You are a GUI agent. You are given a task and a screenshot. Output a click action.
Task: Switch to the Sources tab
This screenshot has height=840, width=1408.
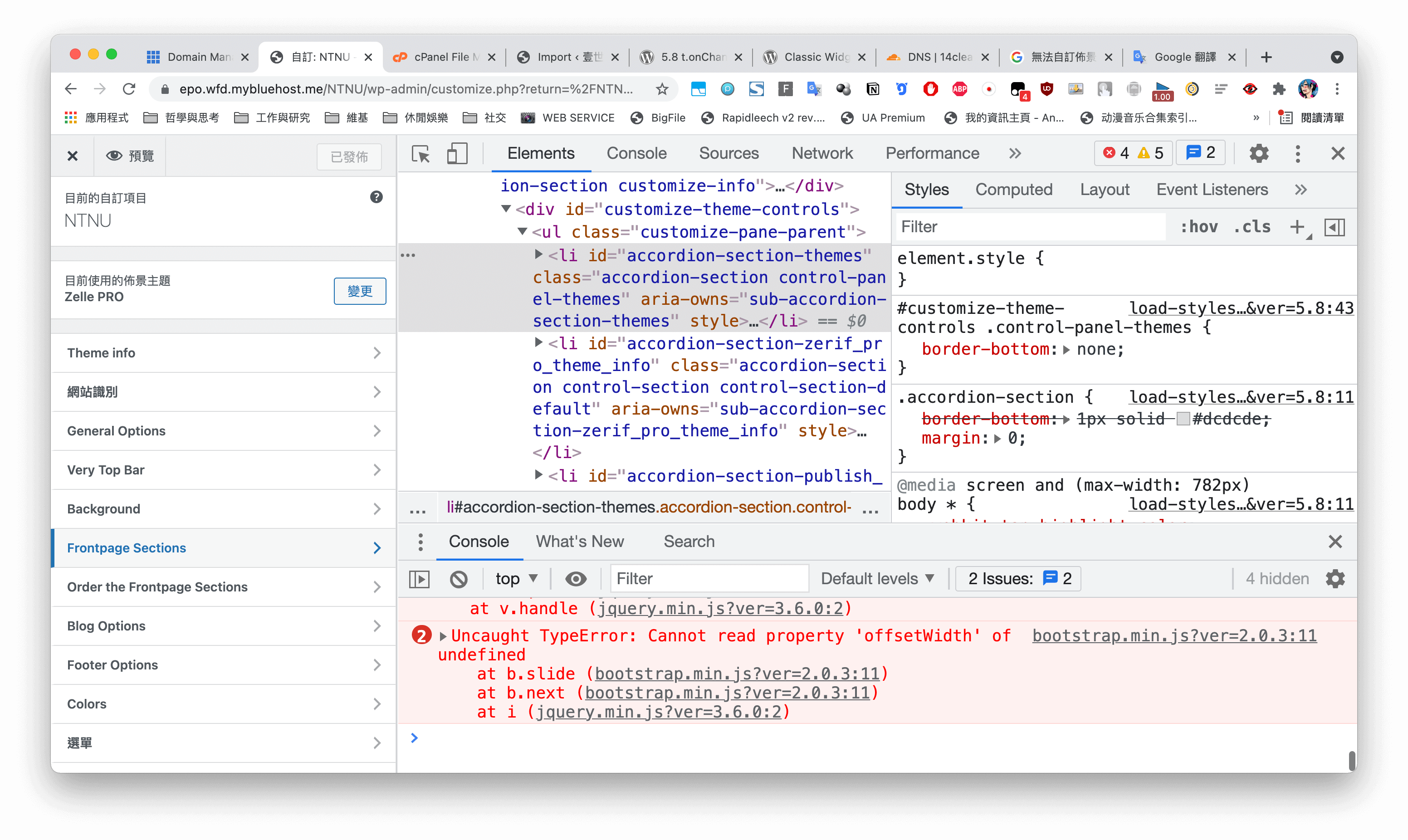728,153
